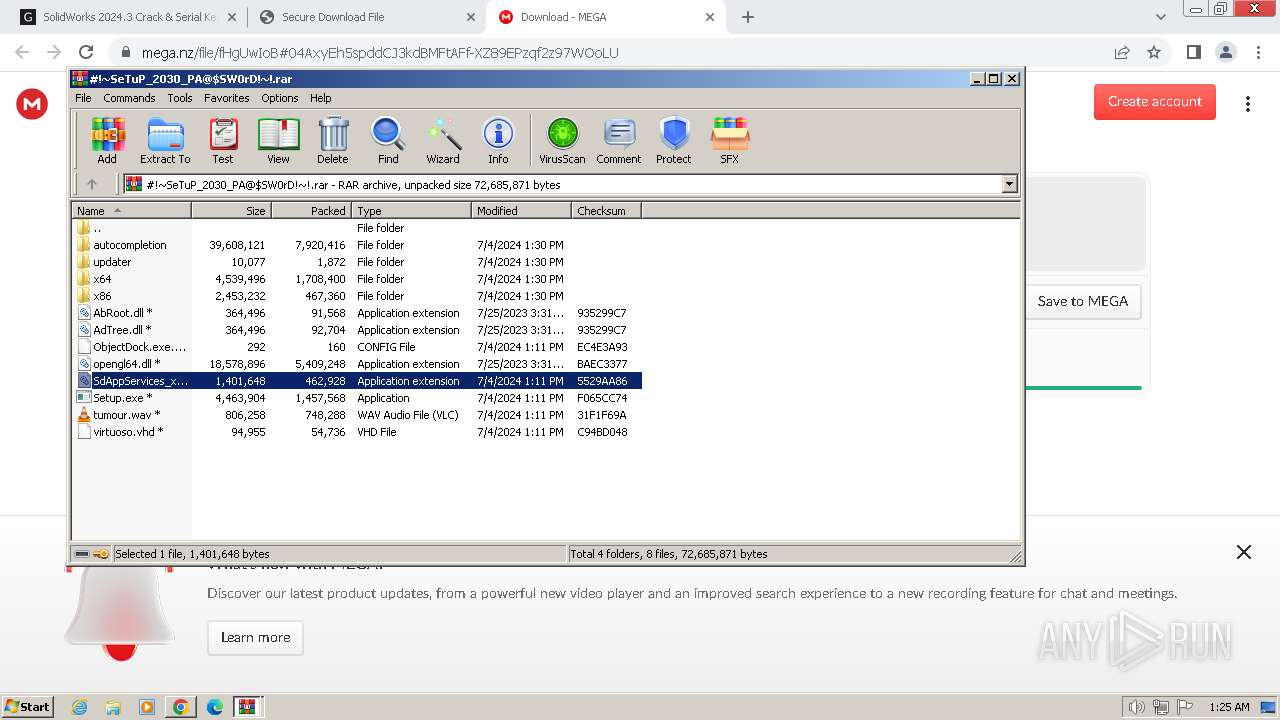Open Chrome from the taskbar
This screenshot has width=1280, height=720.
click(180, 707)
